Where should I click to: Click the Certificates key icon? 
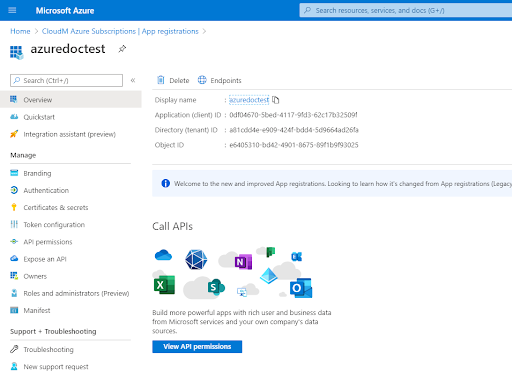[14, 207]
